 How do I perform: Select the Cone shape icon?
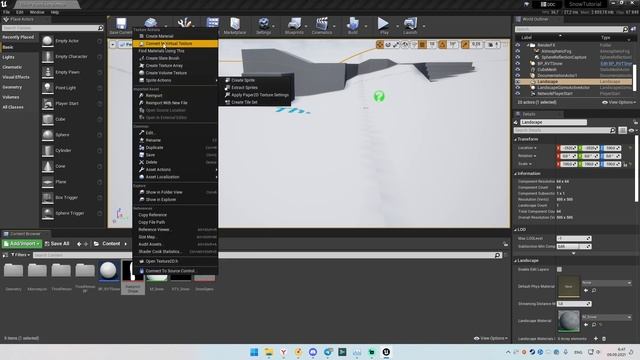48,166
